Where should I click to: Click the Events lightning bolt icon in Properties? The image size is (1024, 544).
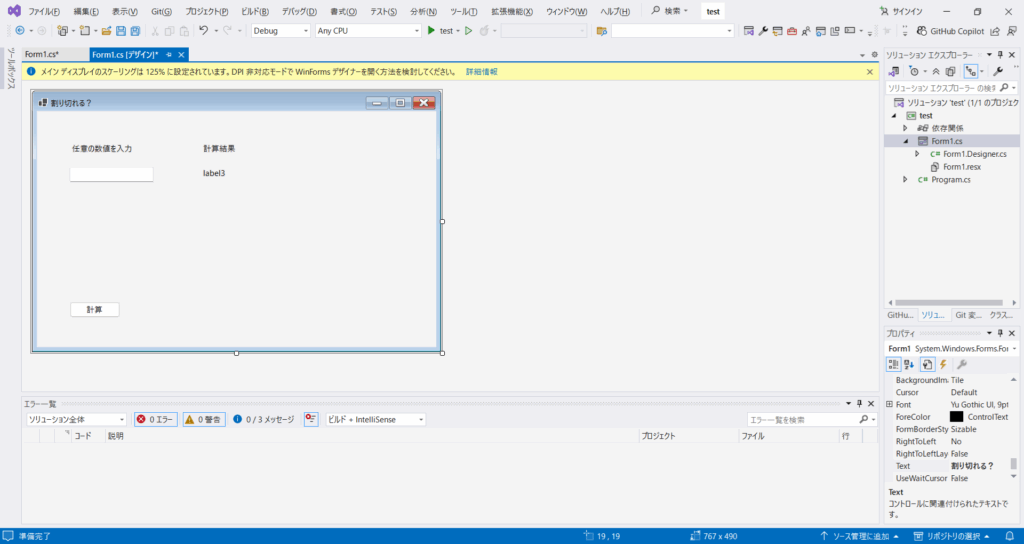tap(943, 364)
